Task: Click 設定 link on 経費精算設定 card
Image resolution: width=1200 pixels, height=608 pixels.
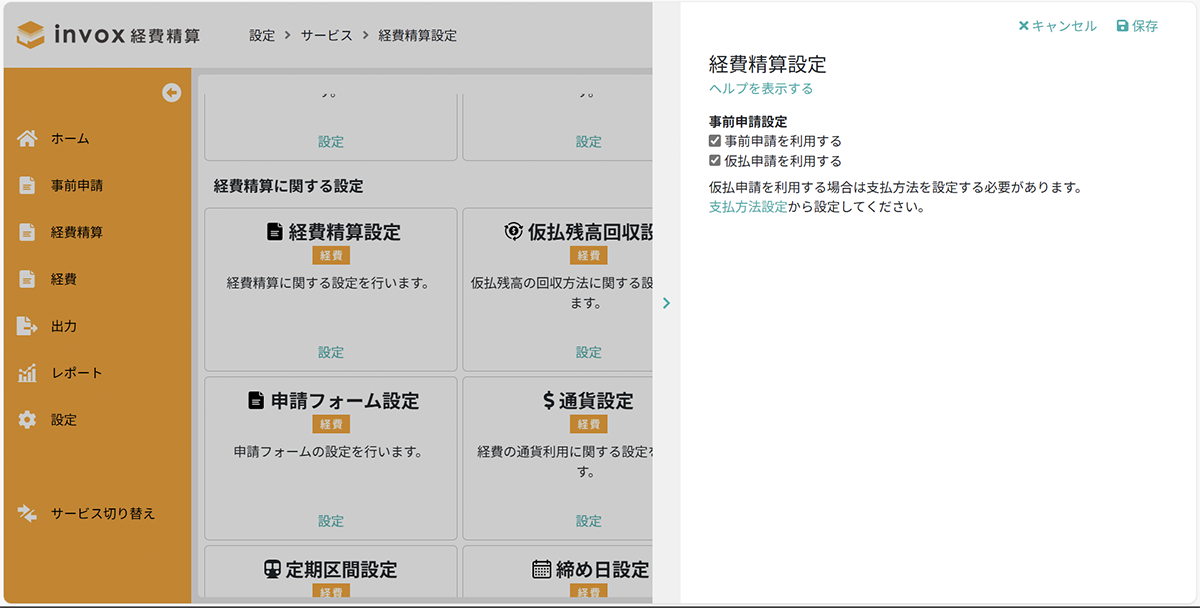Action: tap(331, 352)
